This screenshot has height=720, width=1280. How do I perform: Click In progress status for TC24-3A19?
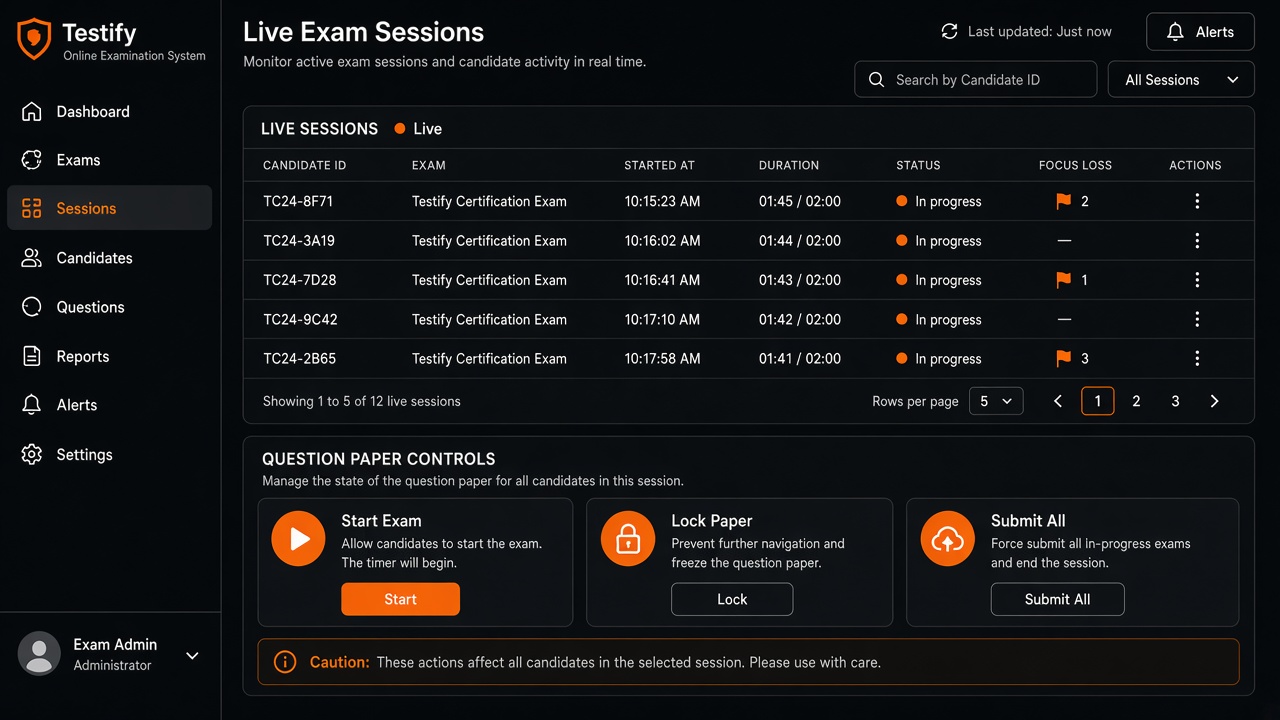(x=939, y=241)
